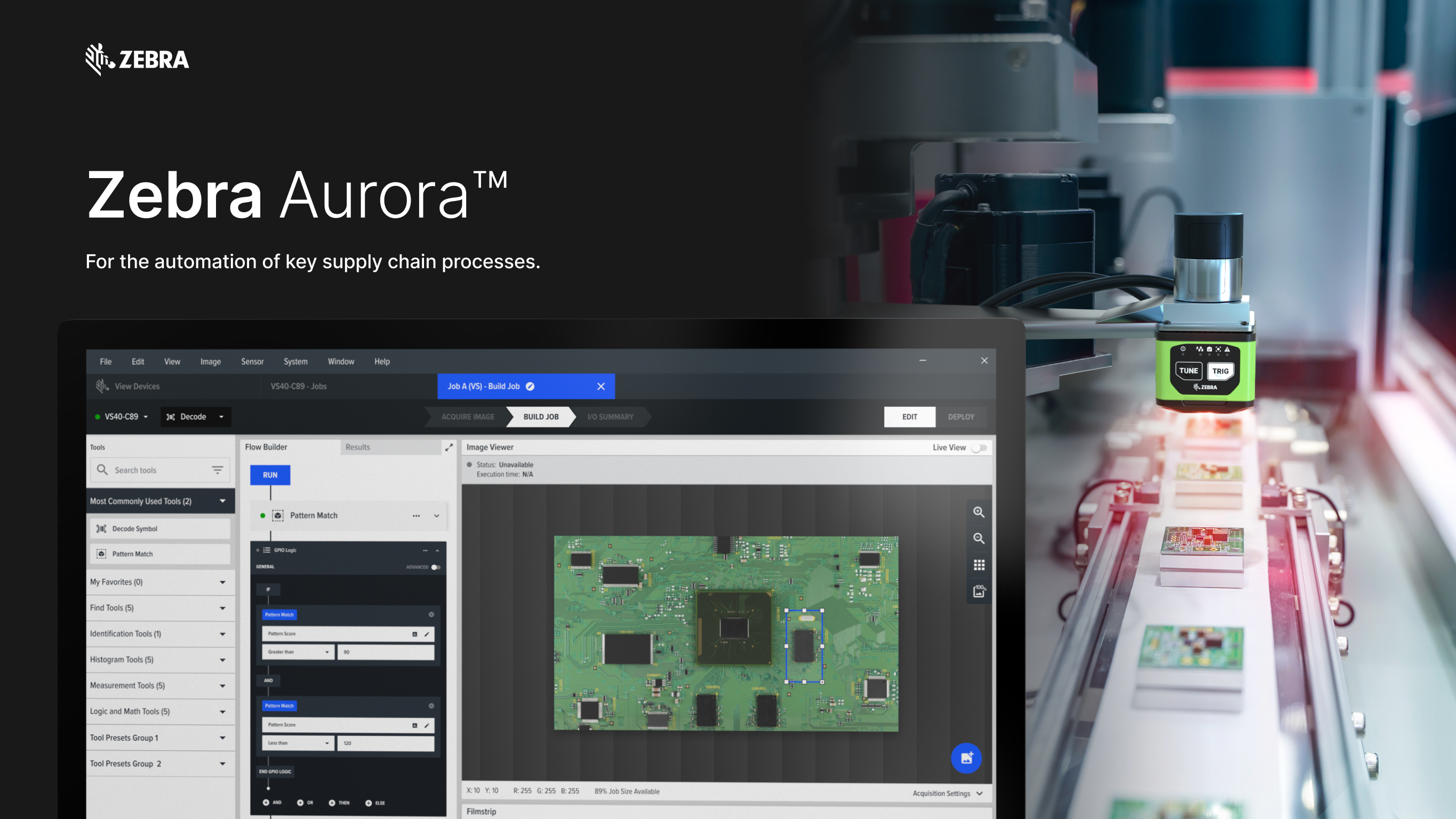Open the tools filter icon
The height and width of the screenshot is (819, 1456).
coord(218,470)
